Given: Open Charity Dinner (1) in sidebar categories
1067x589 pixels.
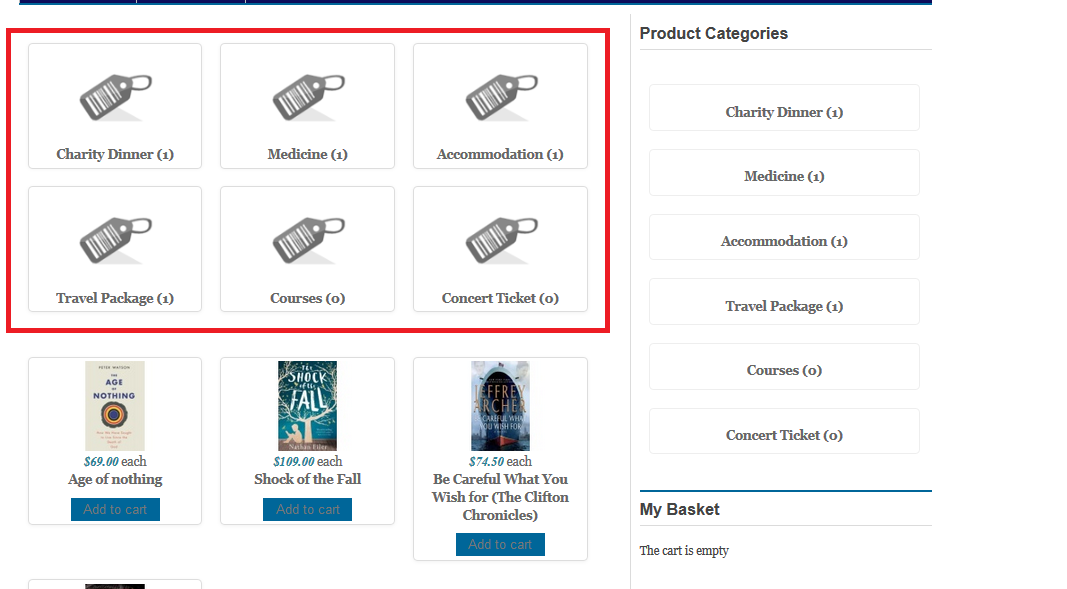Looking at the screenshot, I should click(x=784, y=112).
